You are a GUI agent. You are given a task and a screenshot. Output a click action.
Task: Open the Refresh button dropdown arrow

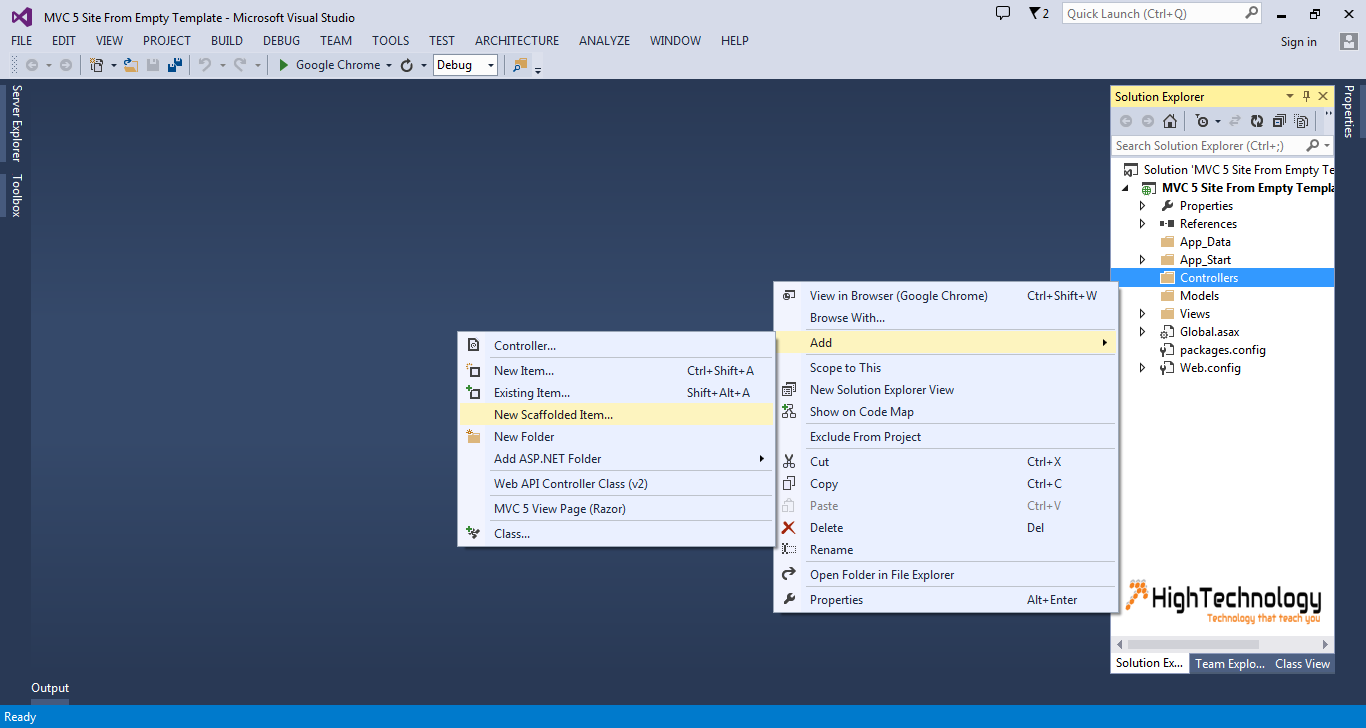(424, 65)
